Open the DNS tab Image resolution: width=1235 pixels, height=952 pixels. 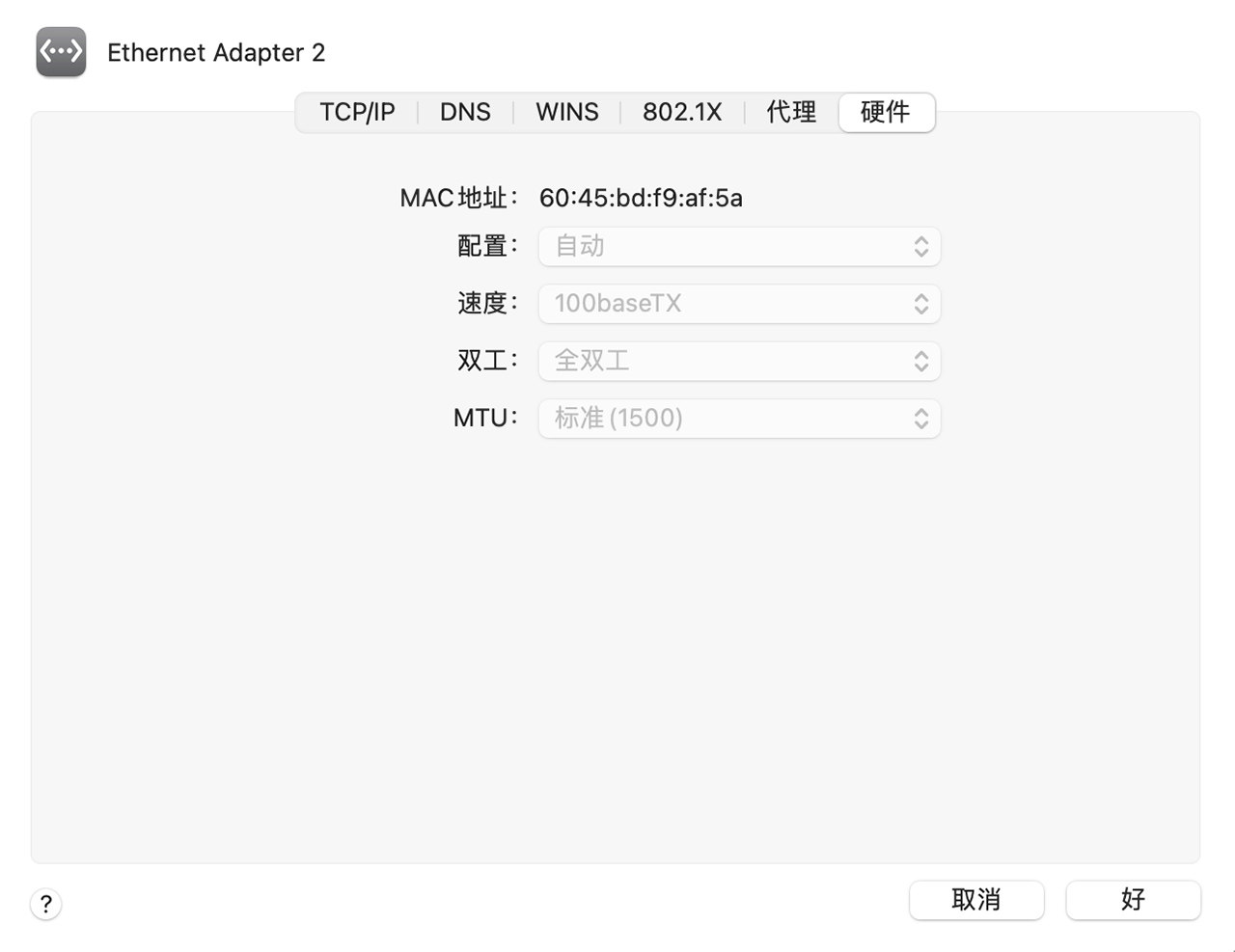[465, 112]
